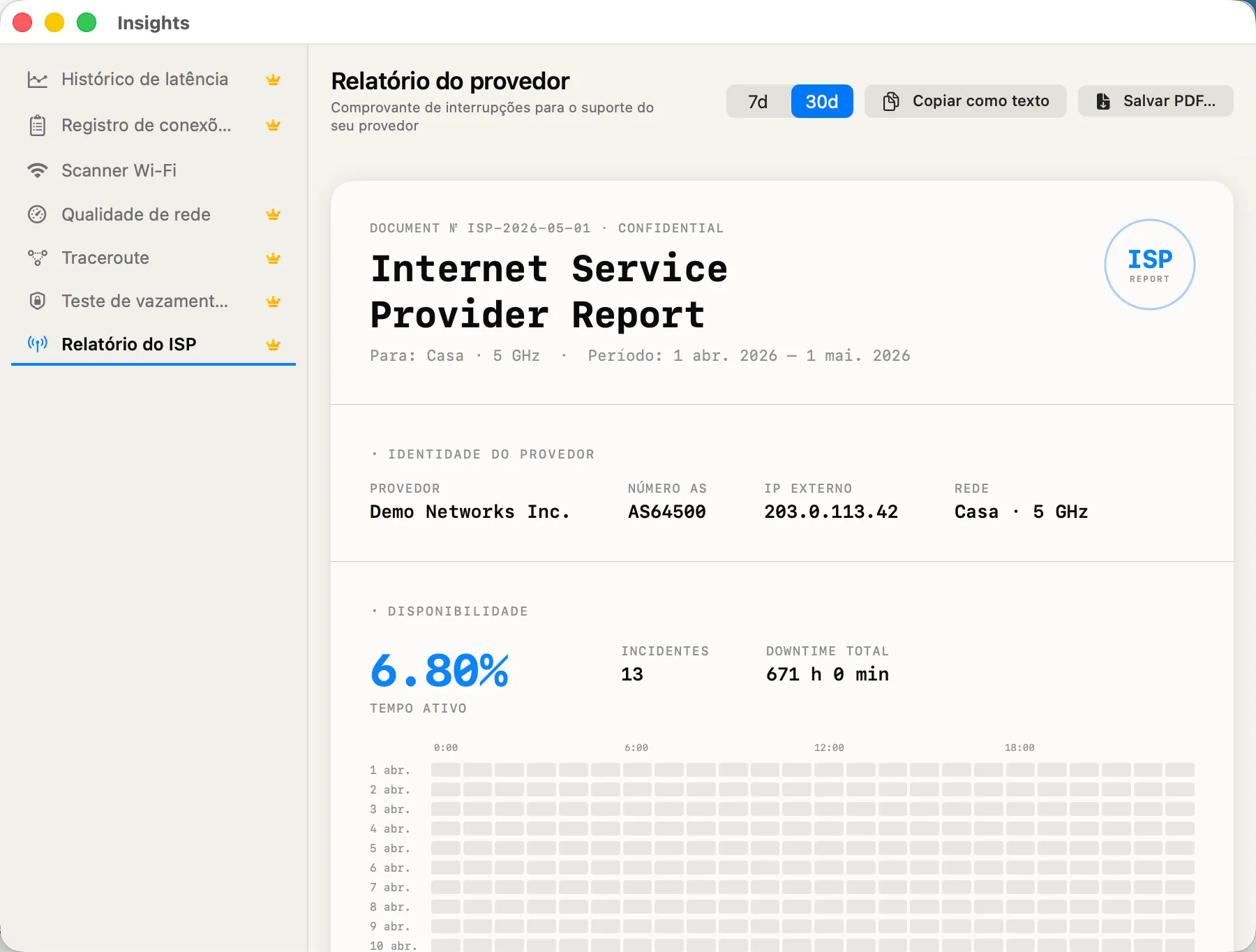
Task: Select Qualidade de rede
Action: click(154, 214)
